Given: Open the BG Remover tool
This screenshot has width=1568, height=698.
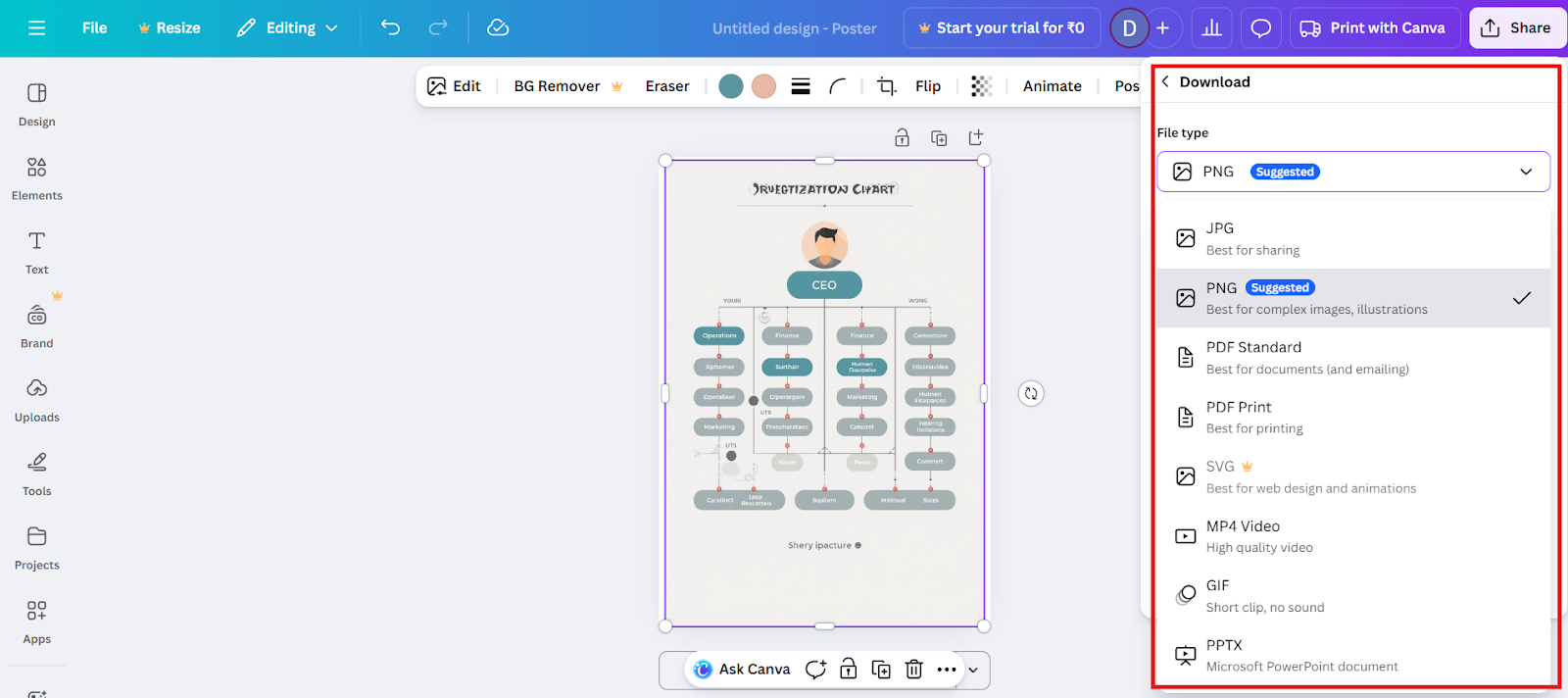Looking at the screenshot, I should (x=568, y=86).
